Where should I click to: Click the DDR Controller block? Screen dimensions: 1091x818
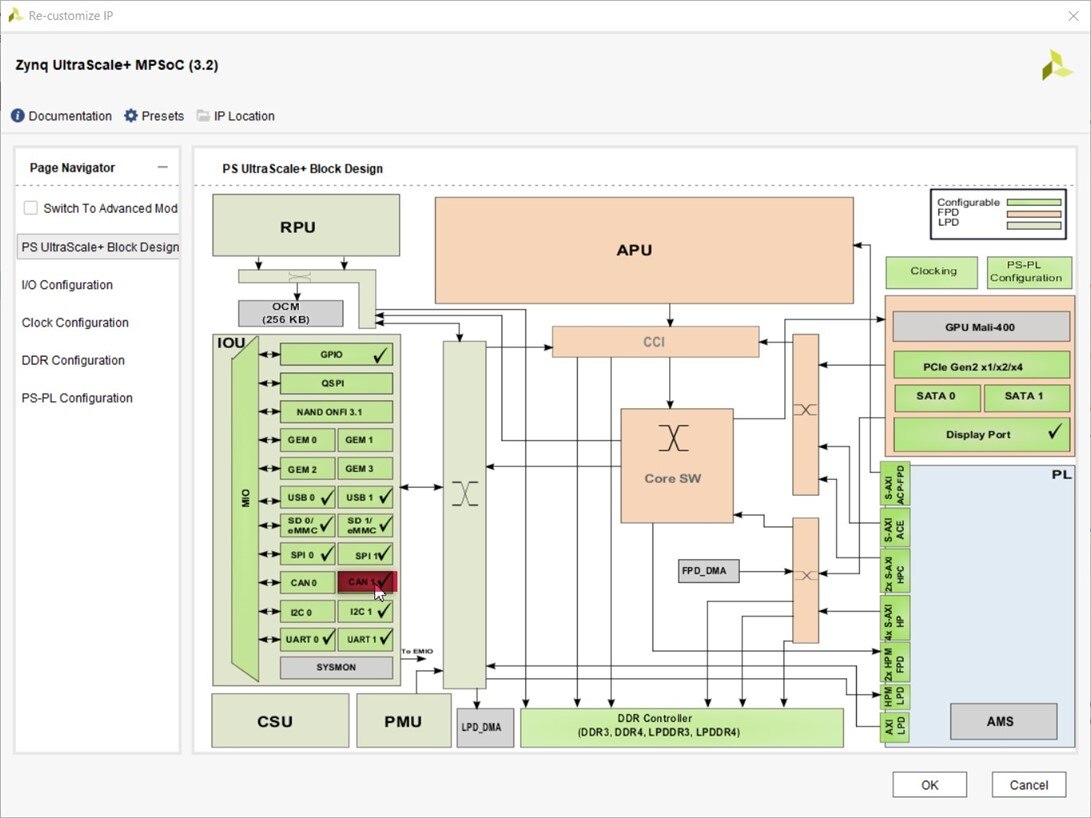coord(682,726)
